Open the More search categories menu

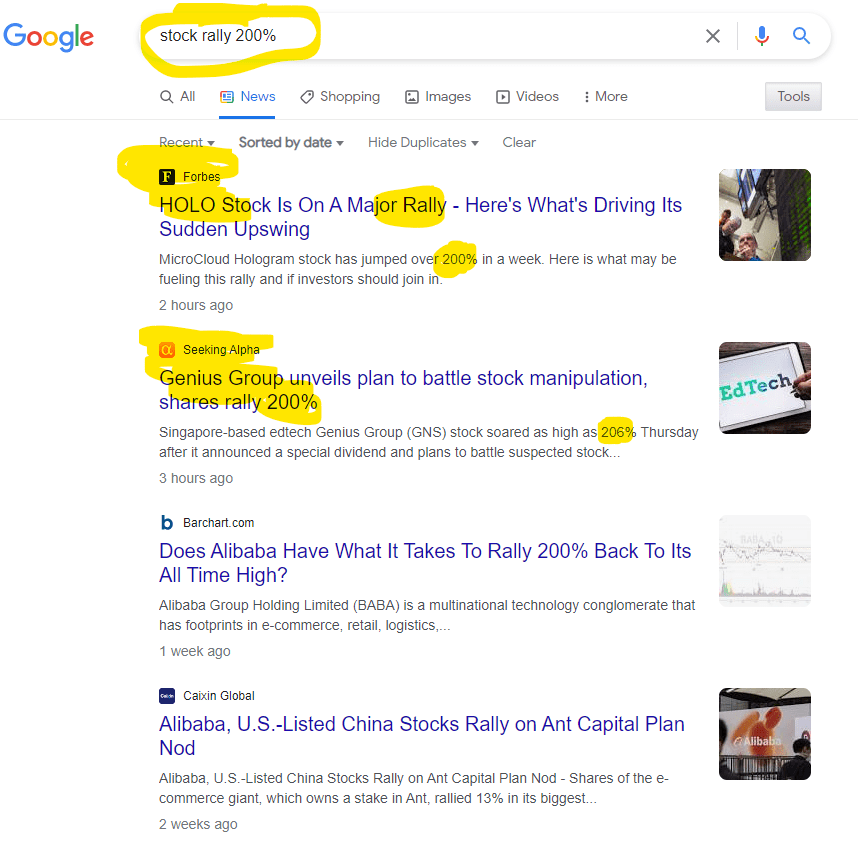coord(606,97)
